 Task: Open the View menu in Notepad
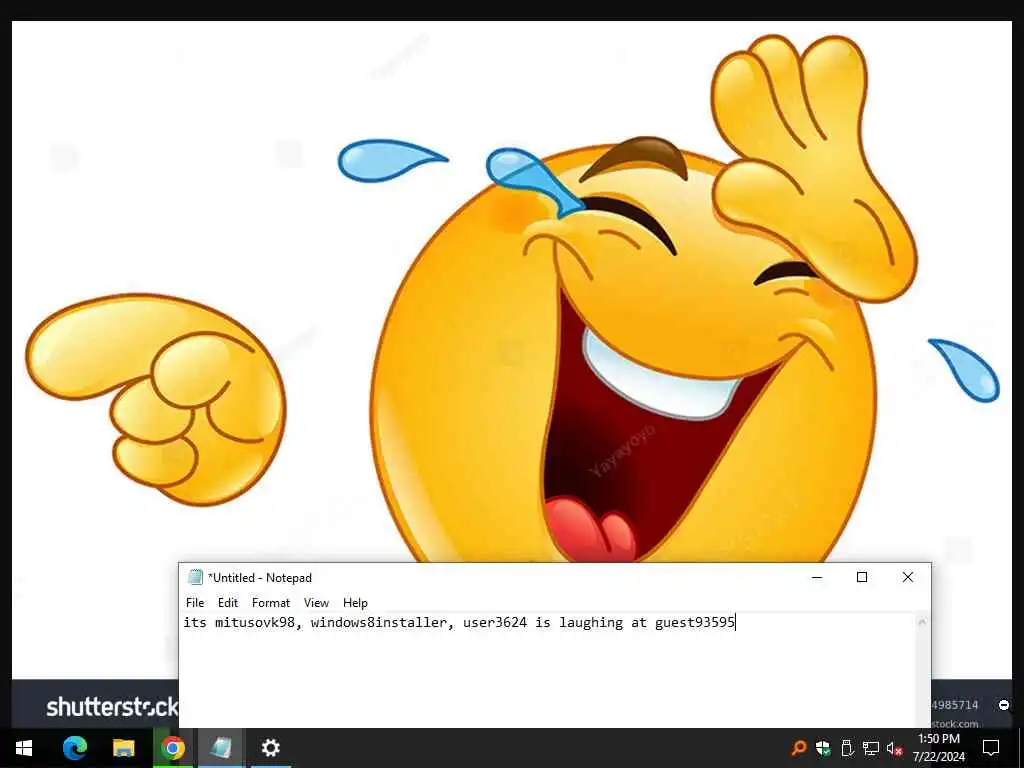coord(316,602)
